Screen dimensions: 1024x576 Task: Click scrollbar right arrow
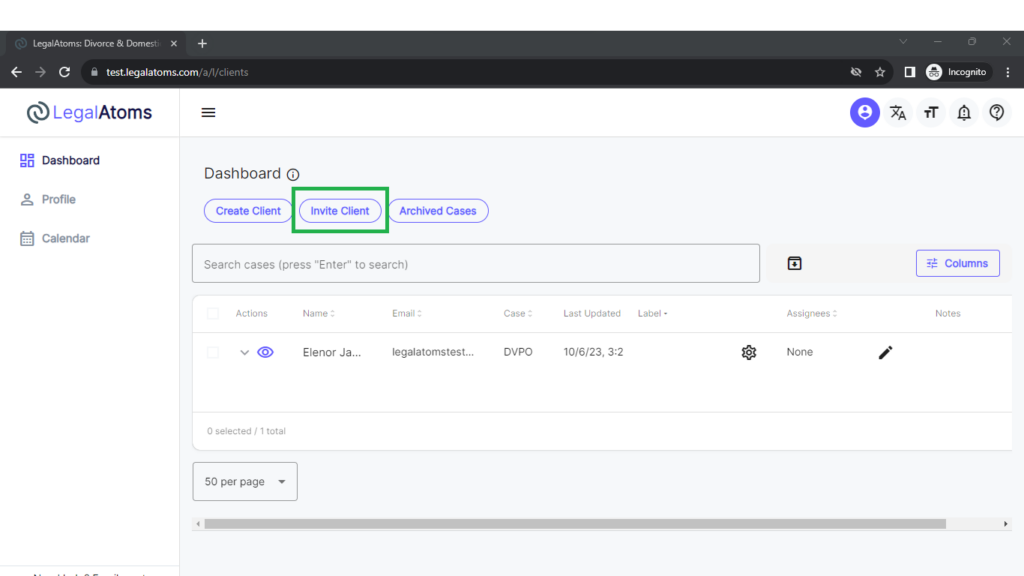pyautogui.click(x=1006, y=524)
